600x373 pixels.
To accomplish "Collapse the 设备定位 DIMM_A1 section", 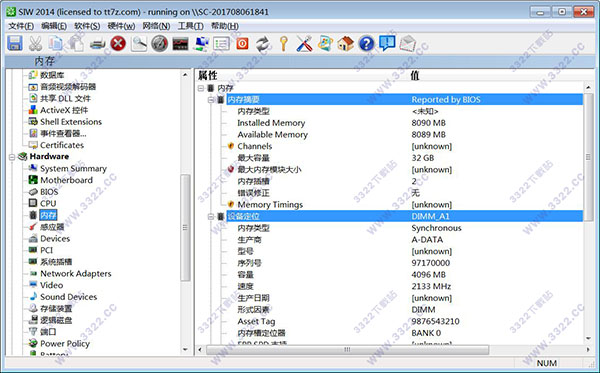I will click(210, 217).
